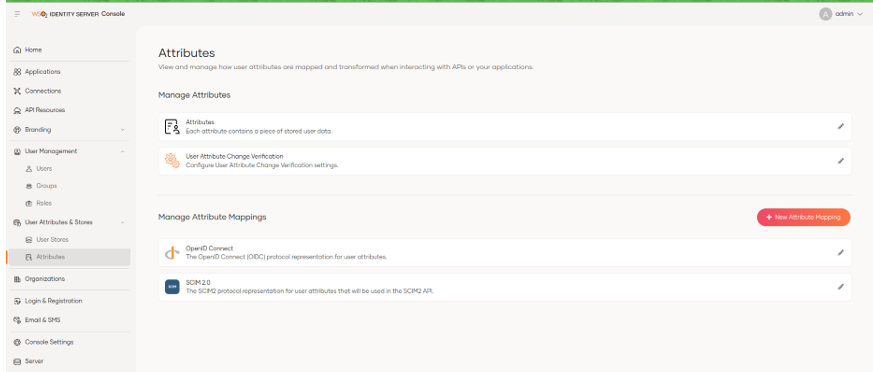
Task: Click the Console Settings gear icon
Action: pyautogui.click(x=17, y=342)
